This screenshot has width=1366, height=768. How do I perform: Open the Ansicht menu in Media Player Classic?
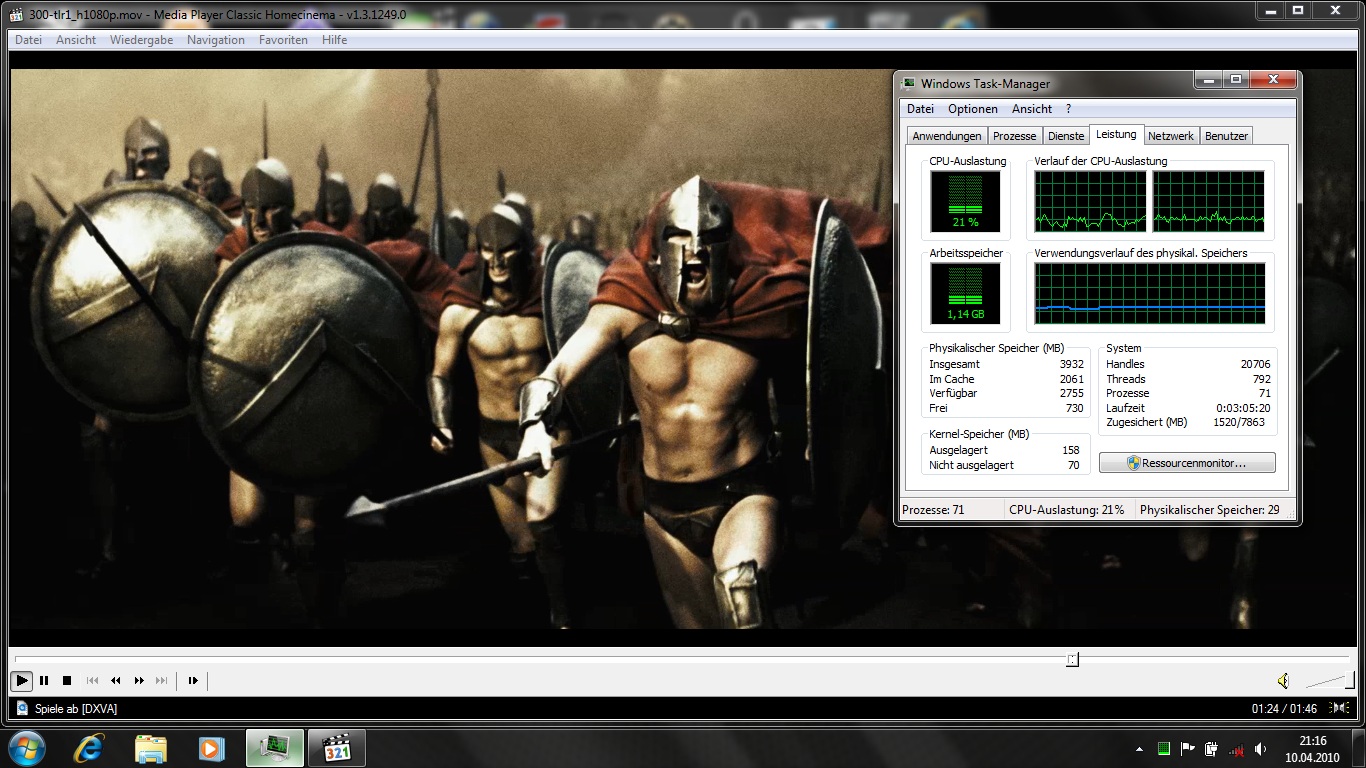point(76,40)
